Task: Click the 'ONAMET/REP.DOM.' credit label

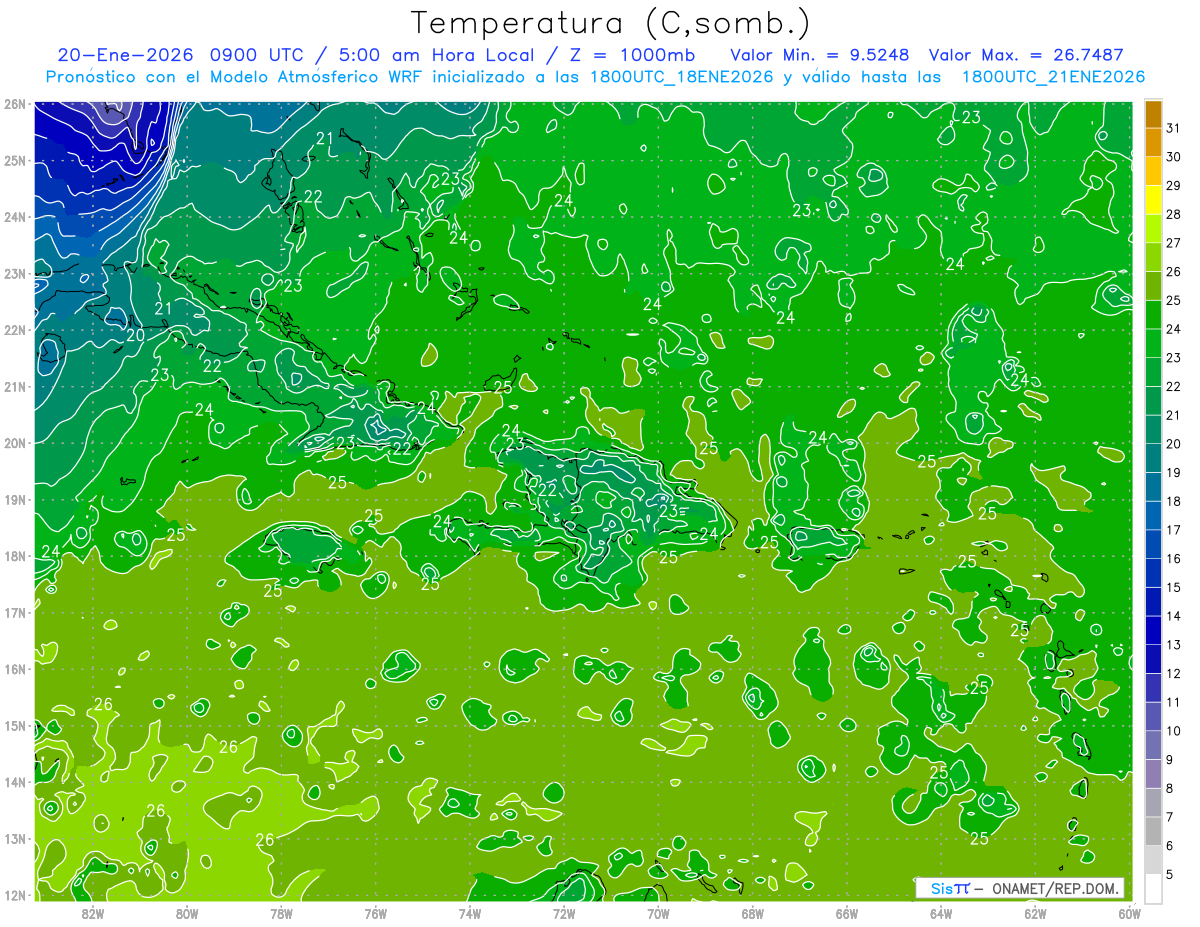Action: [x=1055, y=888]
